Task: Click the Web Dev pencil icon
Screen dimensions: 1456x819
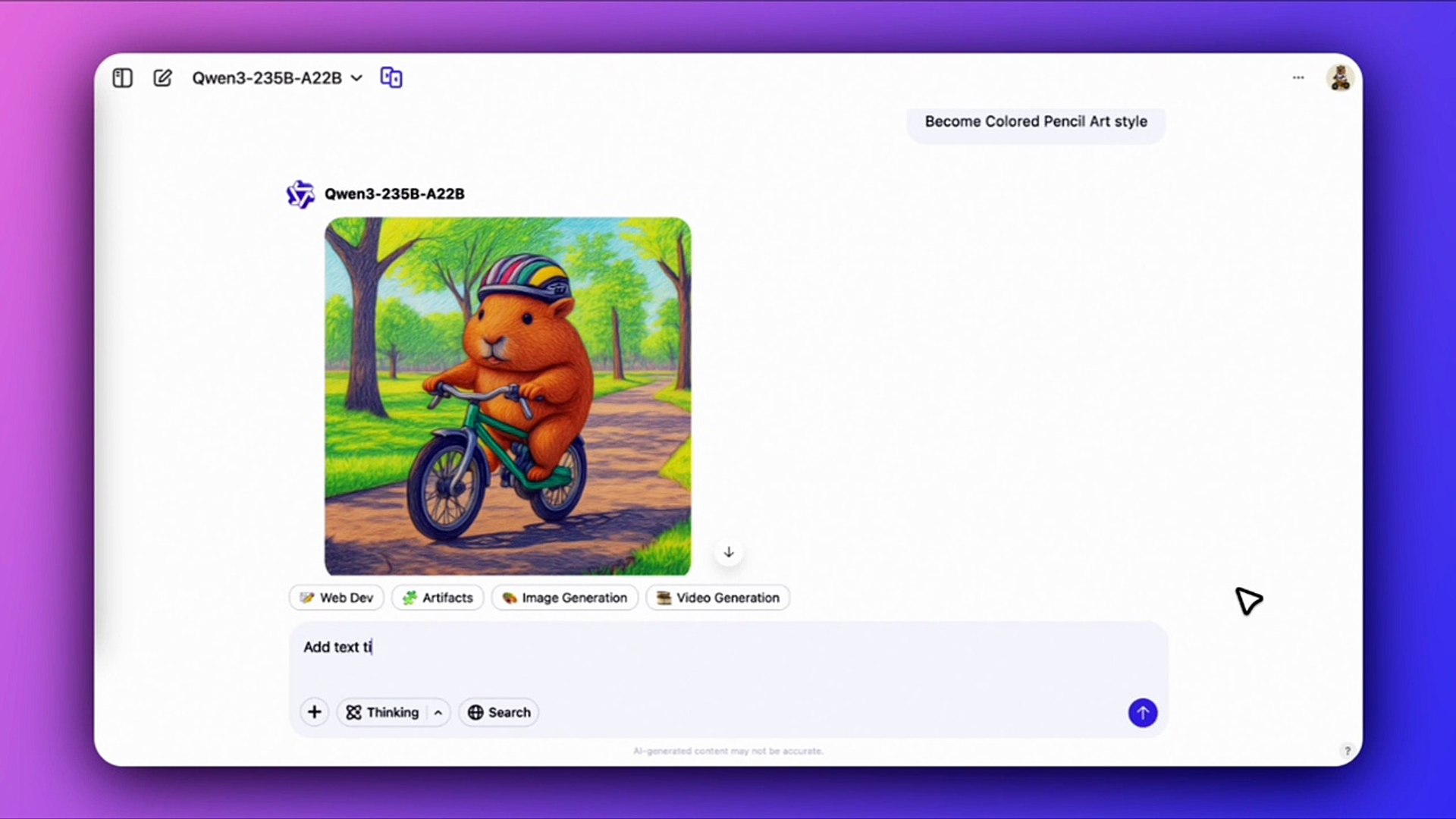Action: point(306,598)
